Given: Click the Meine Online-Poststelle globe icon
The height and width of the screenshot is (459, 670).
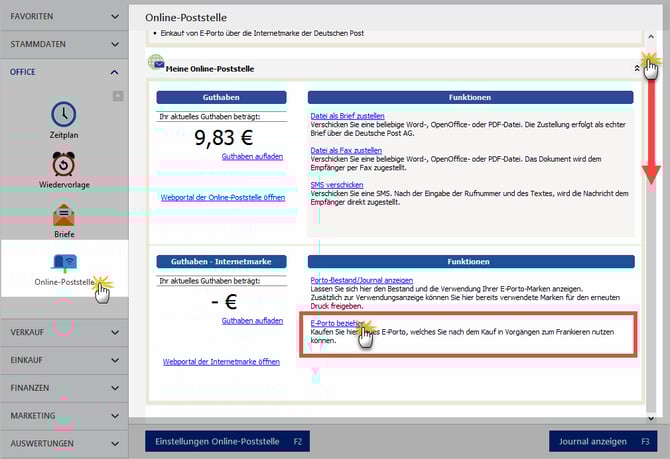Looking at the screenshot, I should click(156, 63).
